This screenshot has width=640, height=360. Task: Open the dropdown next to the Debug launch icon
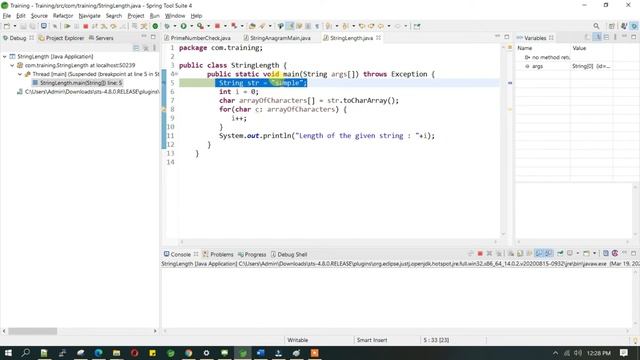[175, 26]
